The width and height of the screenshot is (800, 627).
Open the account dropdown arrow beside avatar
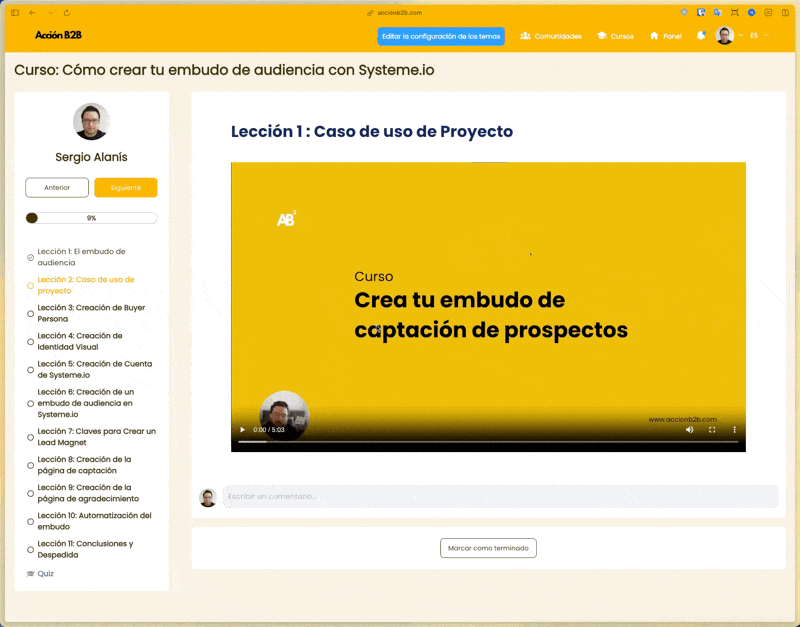pyautogui.click(x=741, y=36)
